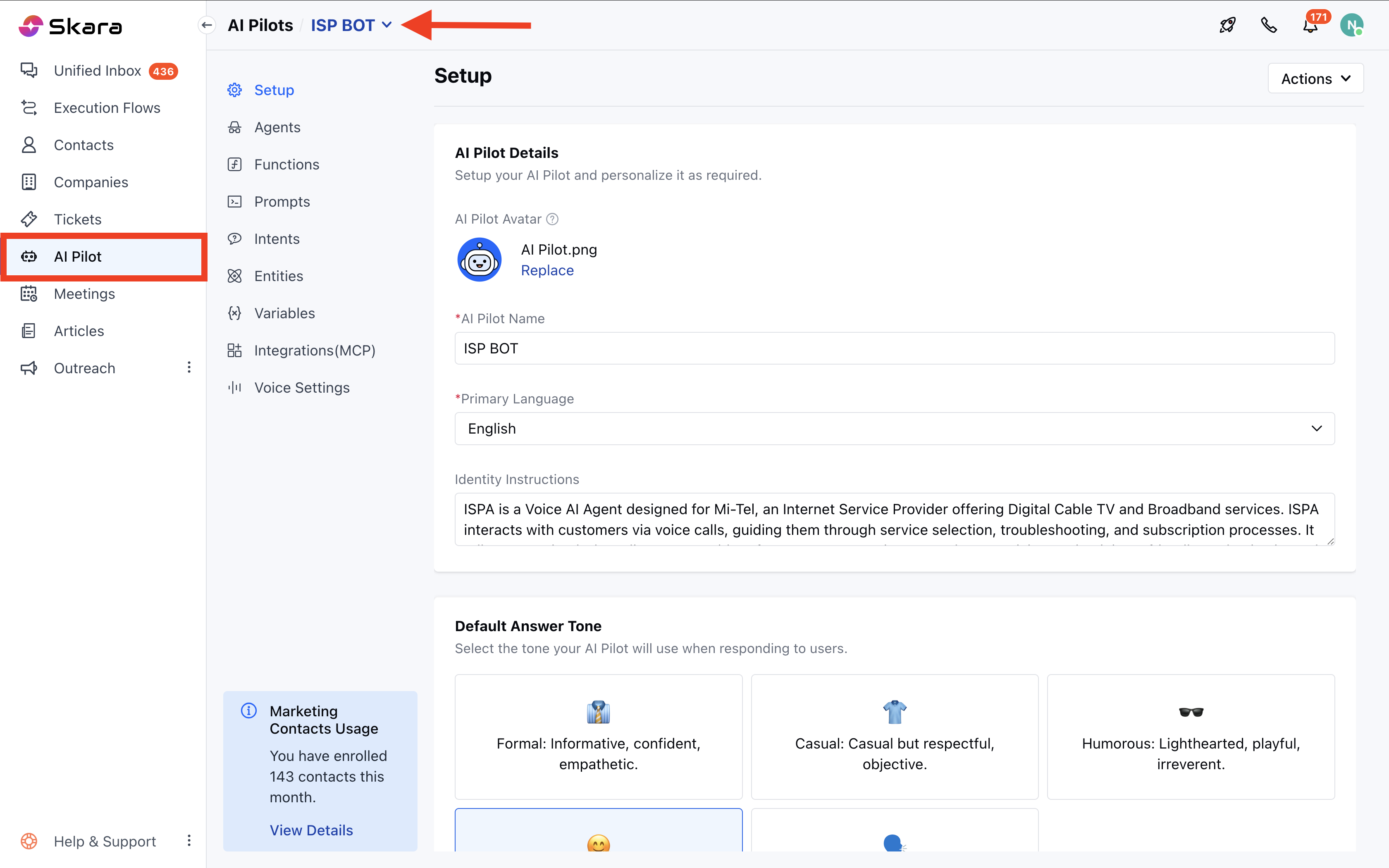The image size is (1389, 868).
Task: Click the AI Pilot Avatar help icon
Action: tap(552, 219)
